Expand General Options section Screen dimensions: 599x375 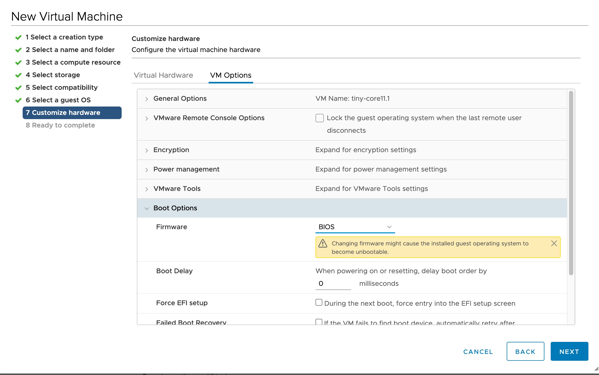click(146, 99)
